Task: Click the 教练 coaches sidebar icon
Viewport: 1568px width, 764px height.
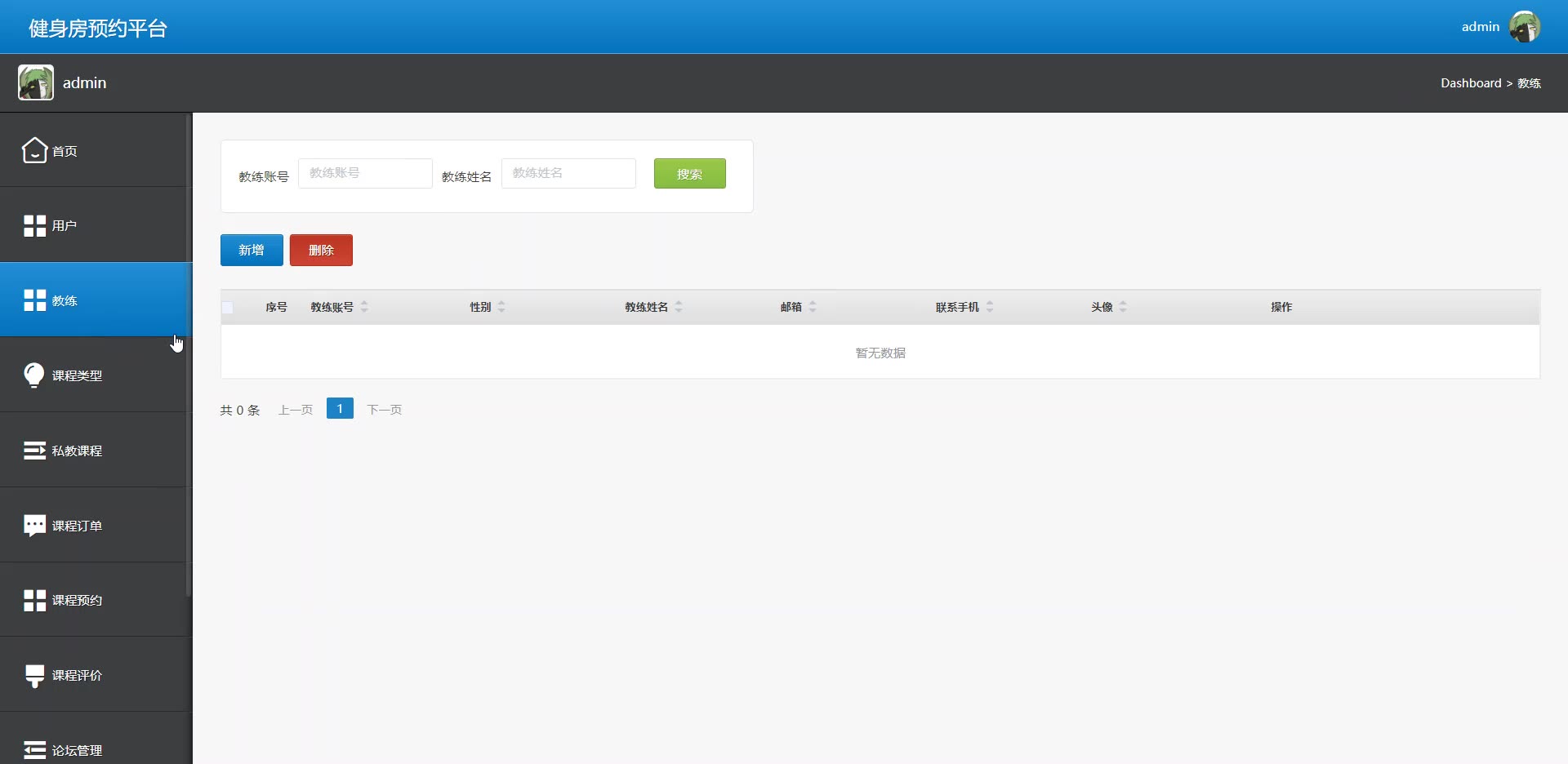Action: (x=33, y=300)
